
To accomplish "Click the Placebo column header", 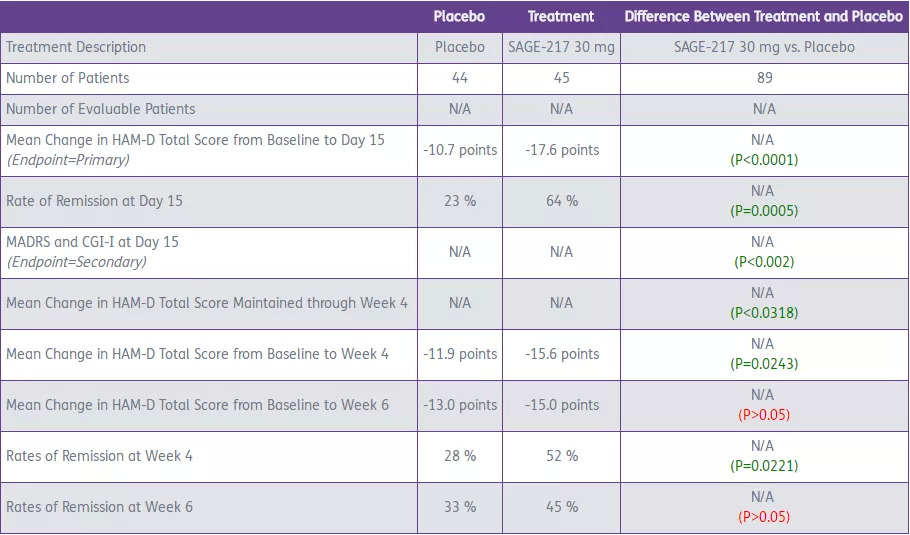I will (459, 16).
